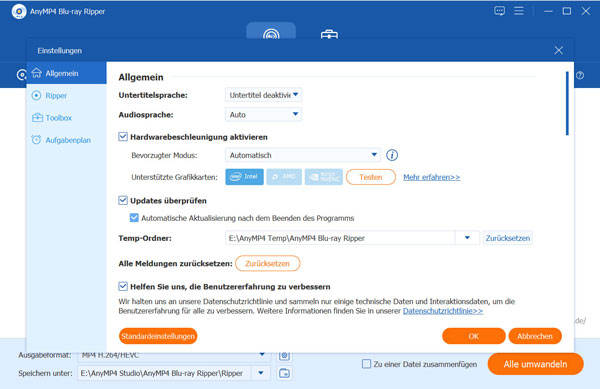Click Zurücksetzen next to Temp-Ordner

tap(508, 238)
